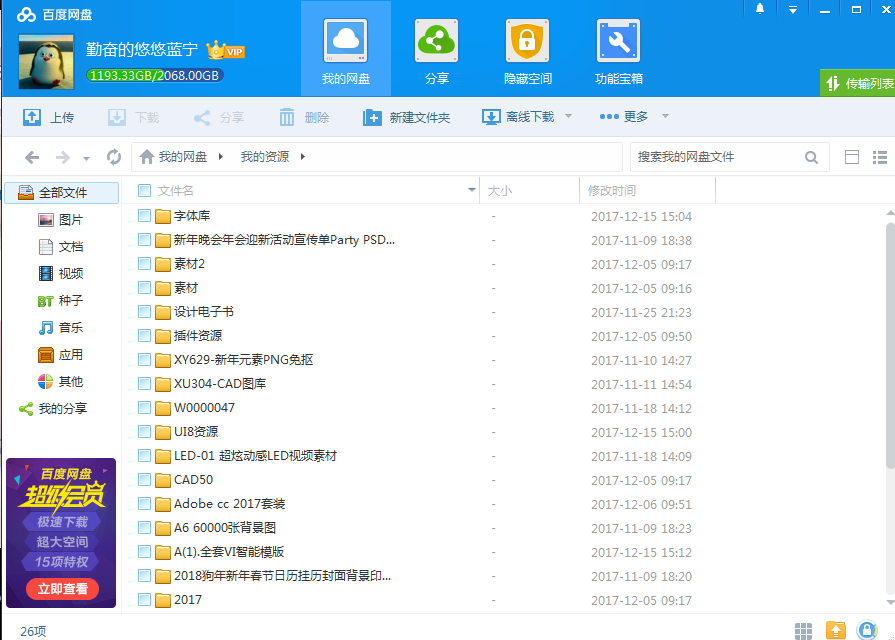Create a folder with 新建文件夹

pyautogui.click(x=406, y=117)
